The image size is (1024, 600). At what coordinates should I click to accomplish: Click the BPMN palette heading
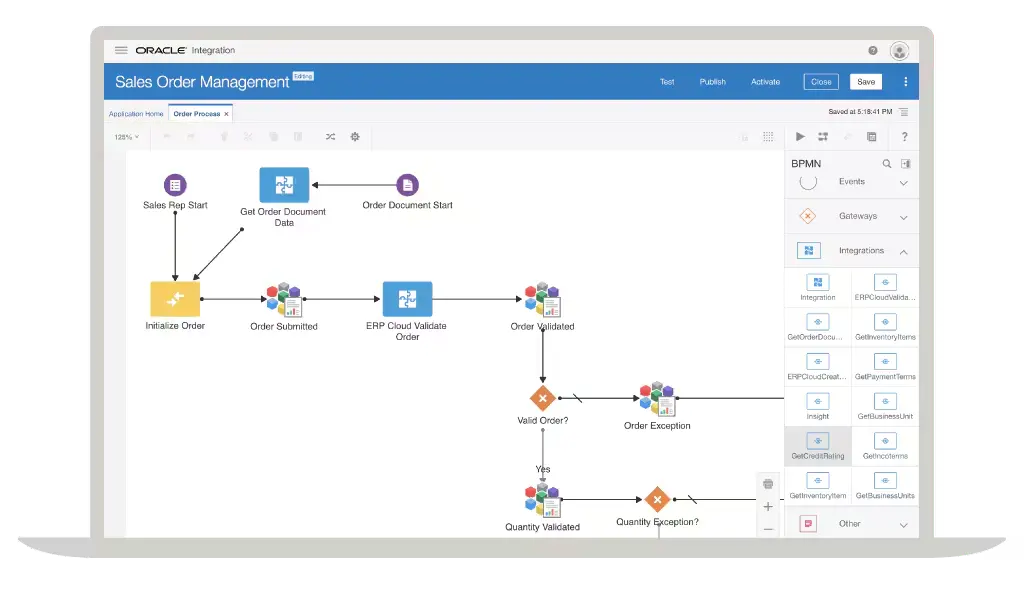(806, 164)
